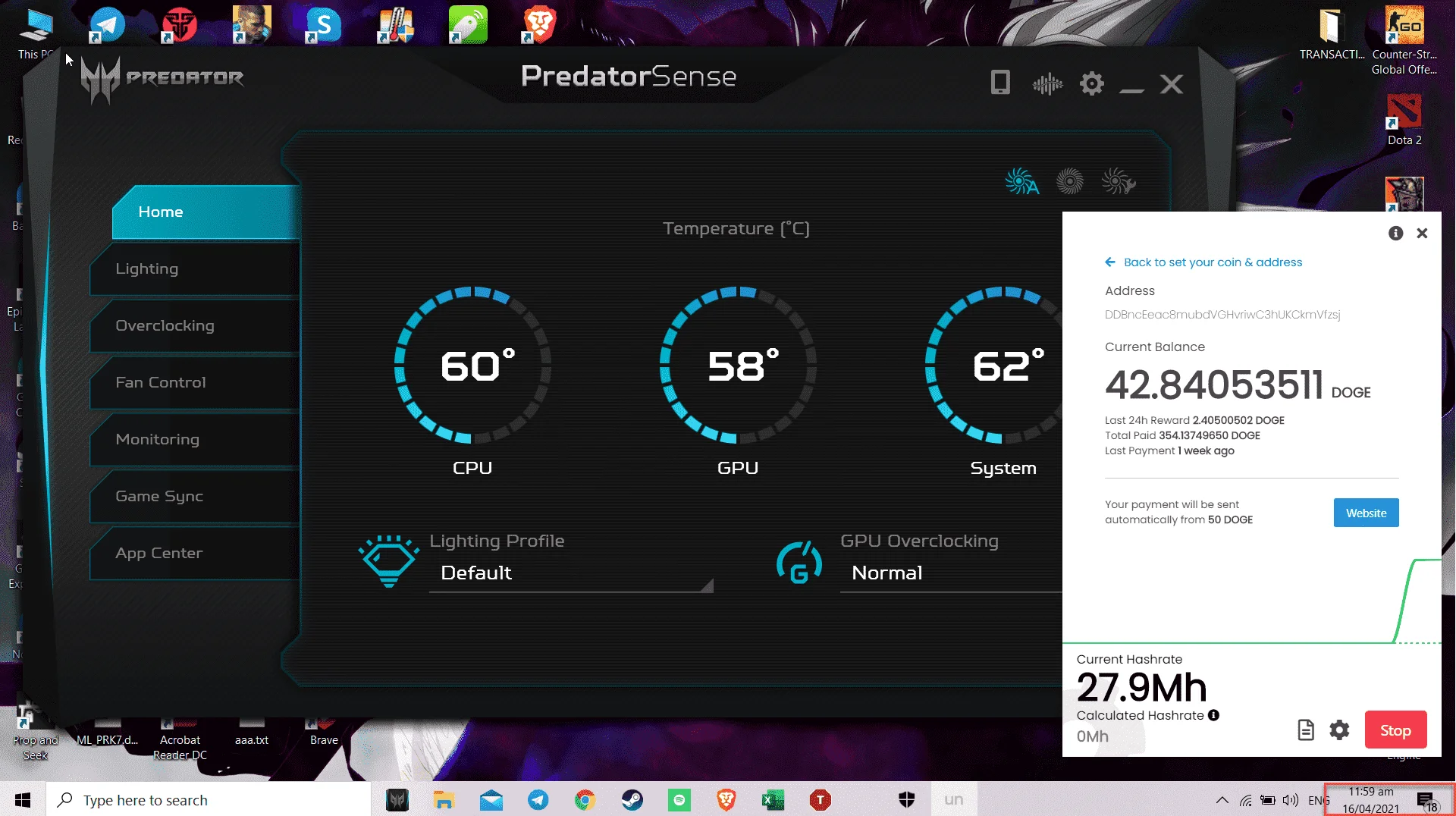Image resolution: width=1456 pixels, height=816 pixels.
Task: Open Counter-Strike Global Offensive shortcut
Action: click(1404, 40)
